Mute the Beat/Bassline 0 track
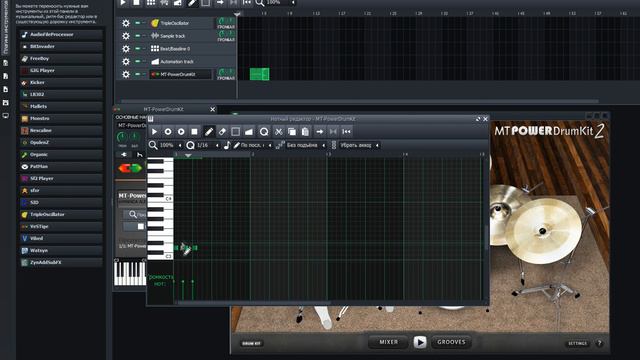Image resolution: width=640 pixels, height=360 pixels. point(138,49)
